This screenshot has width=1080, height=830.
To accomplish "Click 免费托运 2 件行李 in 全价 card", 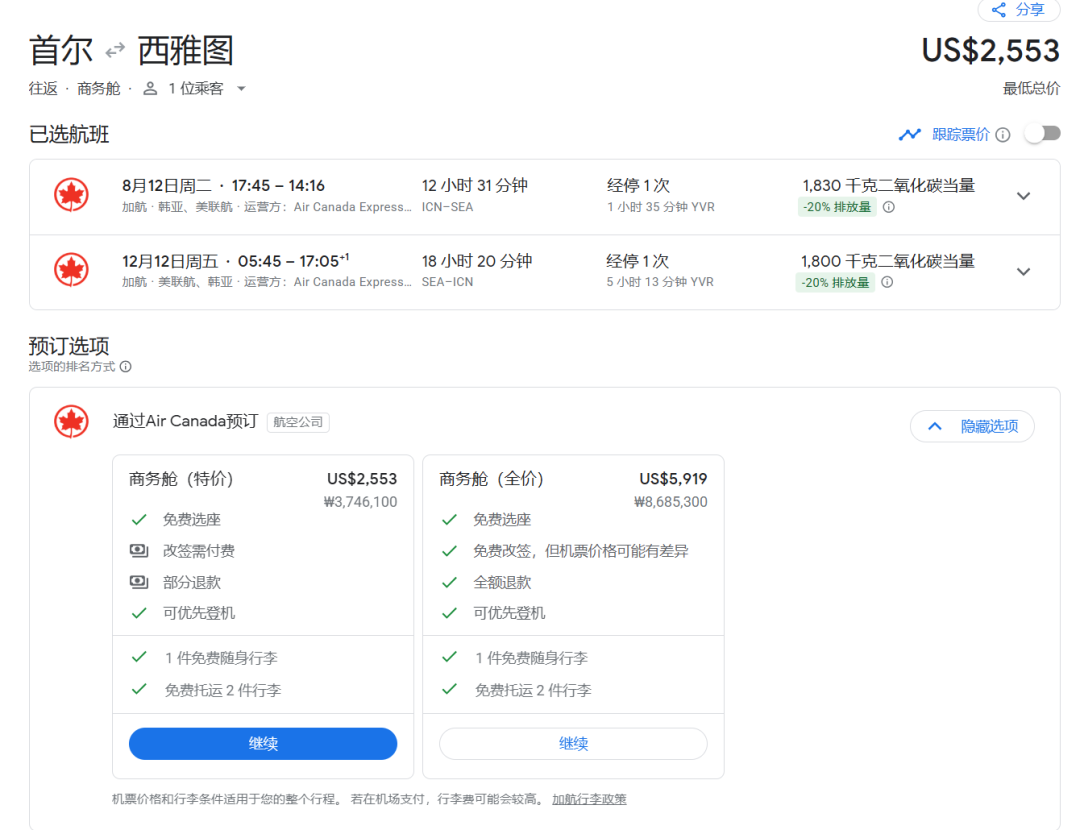I will (x=532, y=690).
